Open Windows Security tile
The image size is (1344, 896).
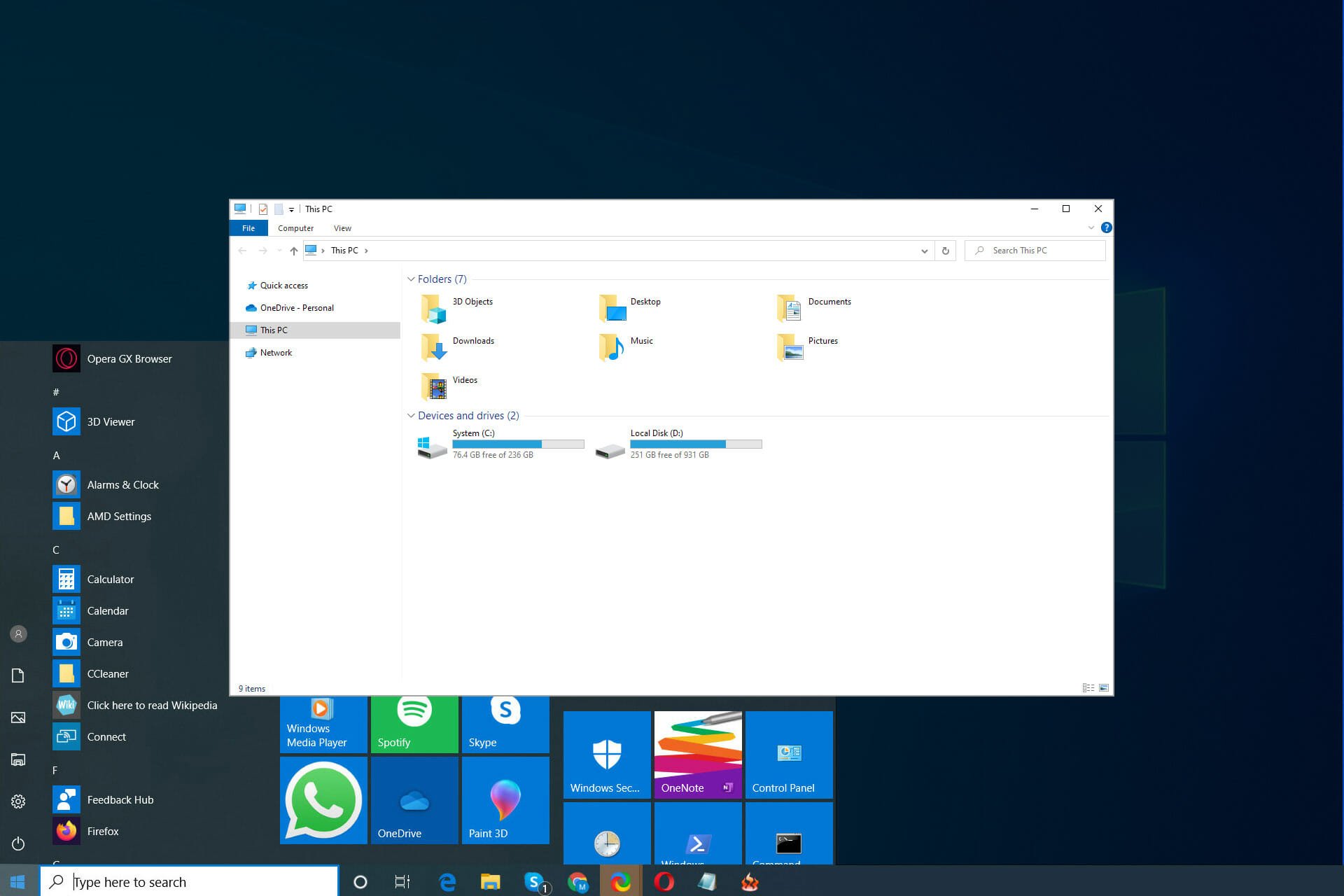(x=604, y=753)
